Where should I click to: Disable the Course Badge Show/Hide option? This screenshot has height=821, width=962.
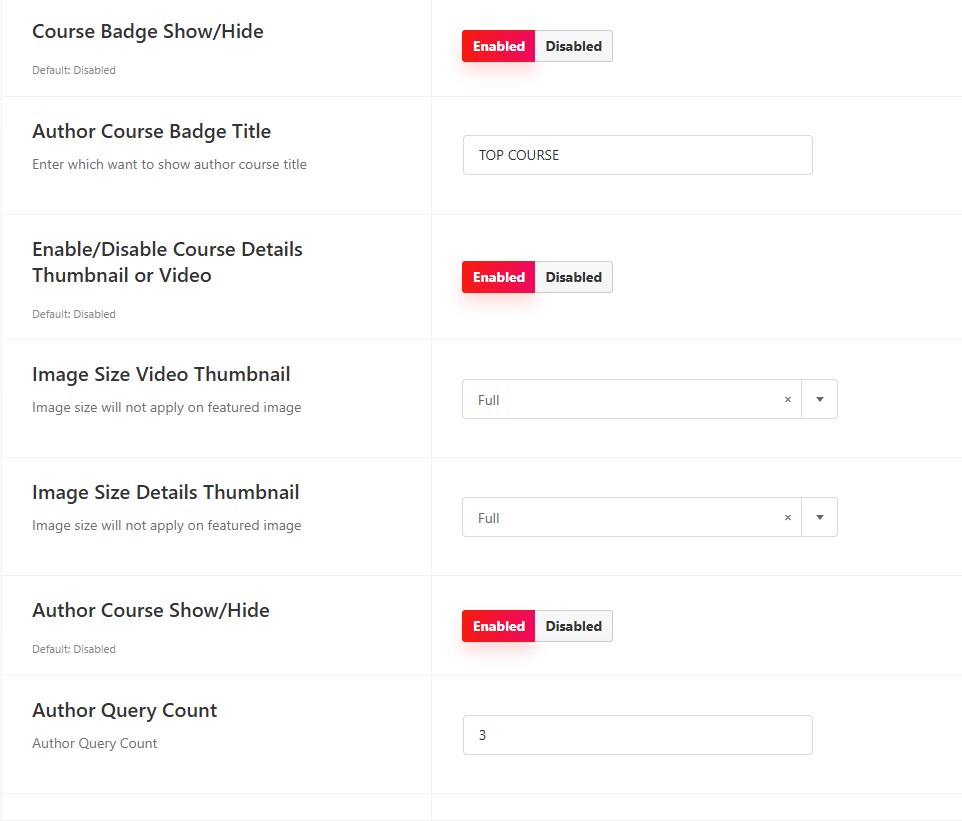click(x=574, y=46)
